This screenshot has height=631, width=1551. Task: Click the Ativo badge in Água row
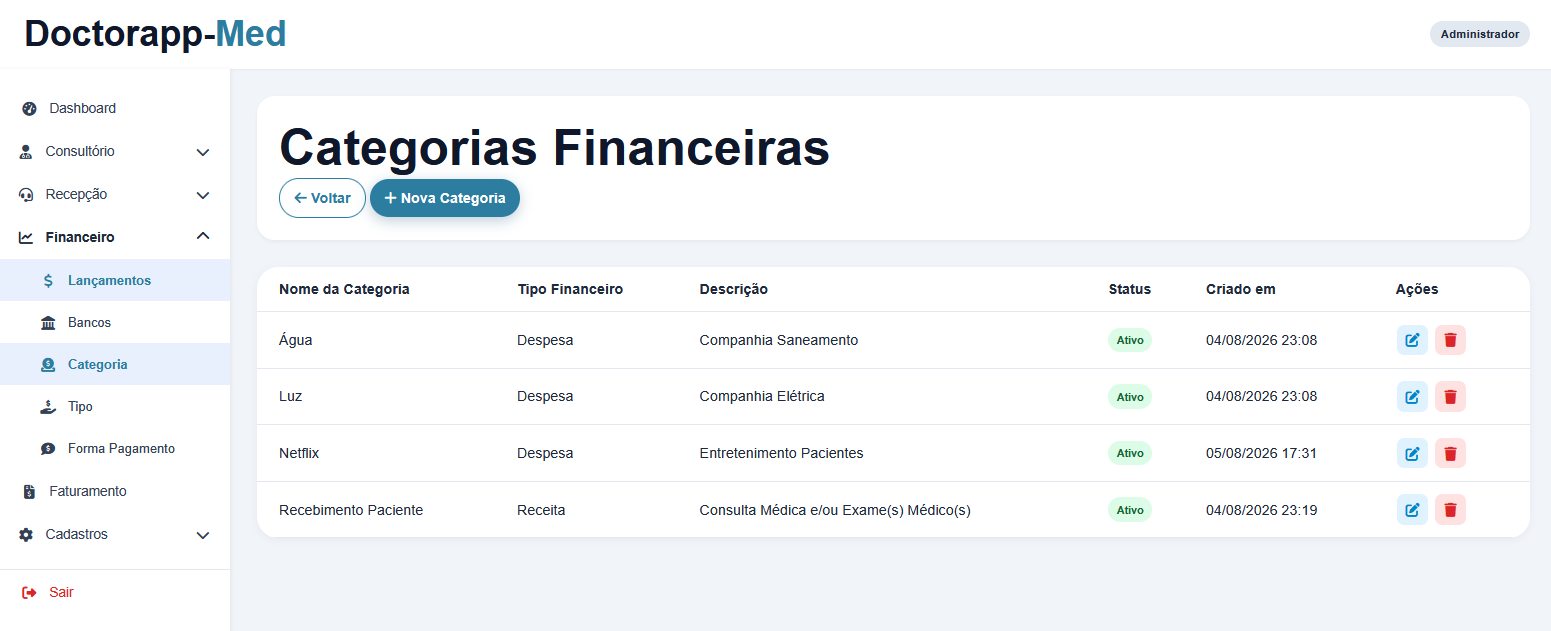[x=1129, y=340]
